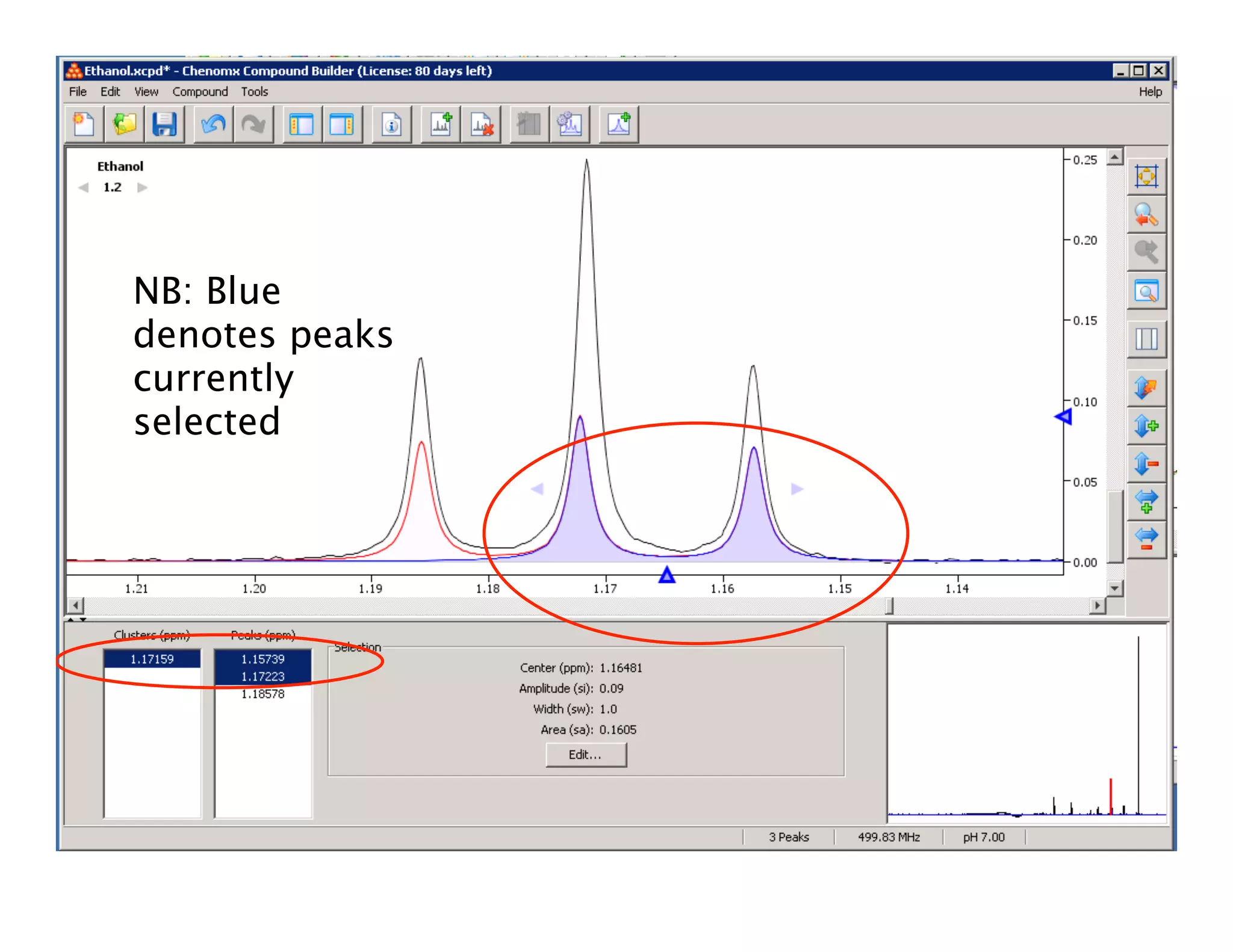Increase vertical scale with plus icon
Viewport: 1233px width, 952px height.
[1146, 426]
